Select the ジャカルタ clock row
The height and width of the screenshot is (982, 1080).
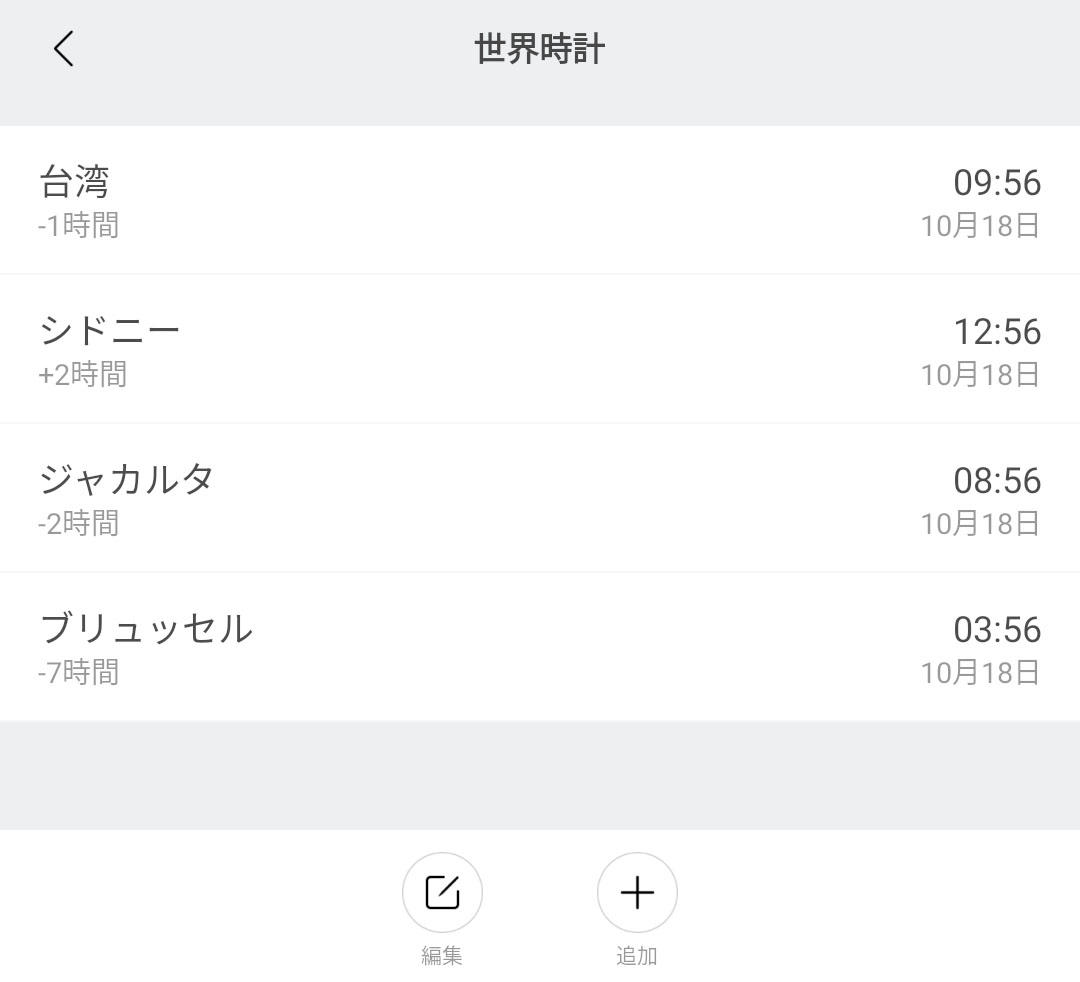coord(540,497)
